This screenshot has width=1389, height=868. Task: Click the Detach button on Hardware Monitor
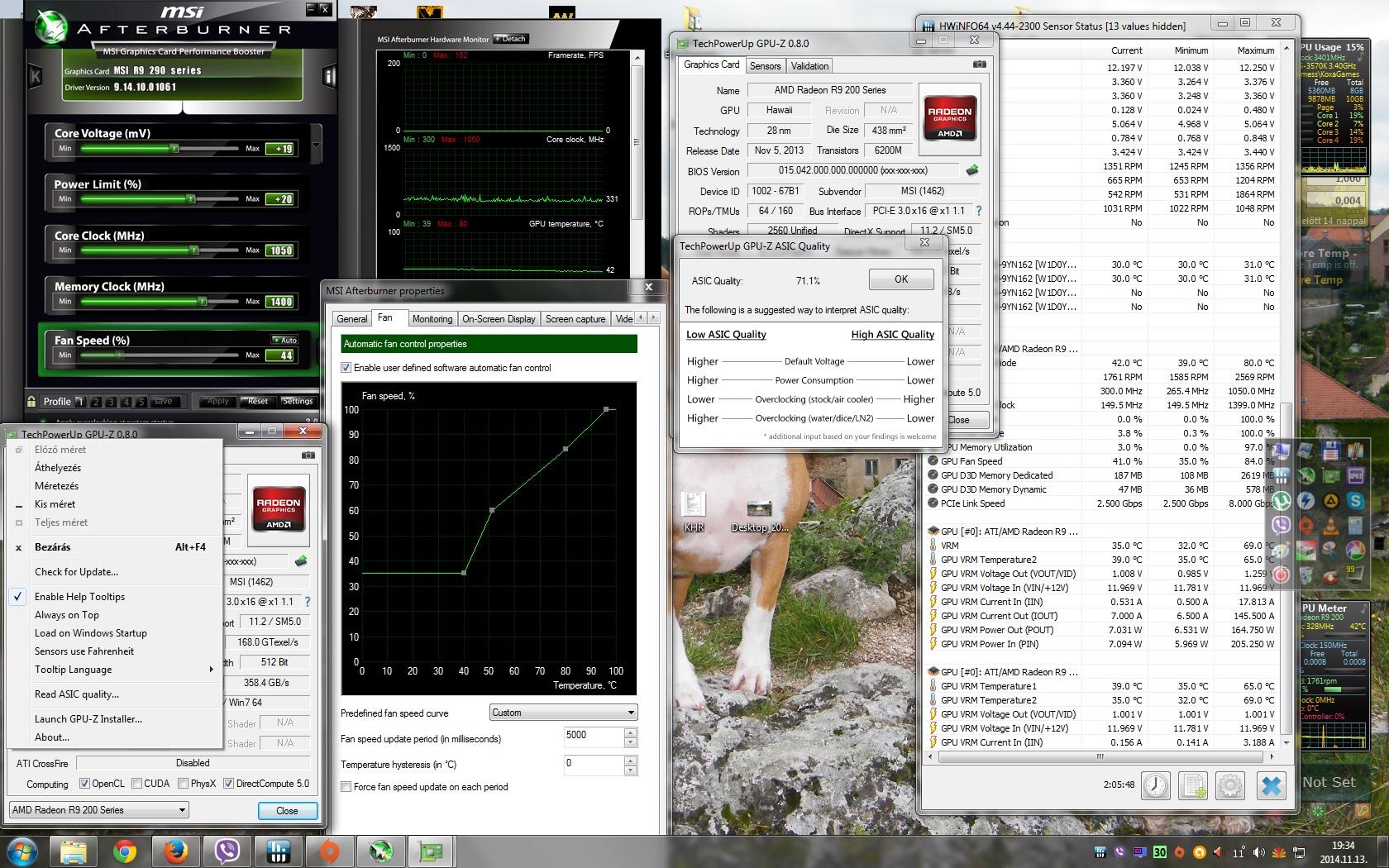511,39
